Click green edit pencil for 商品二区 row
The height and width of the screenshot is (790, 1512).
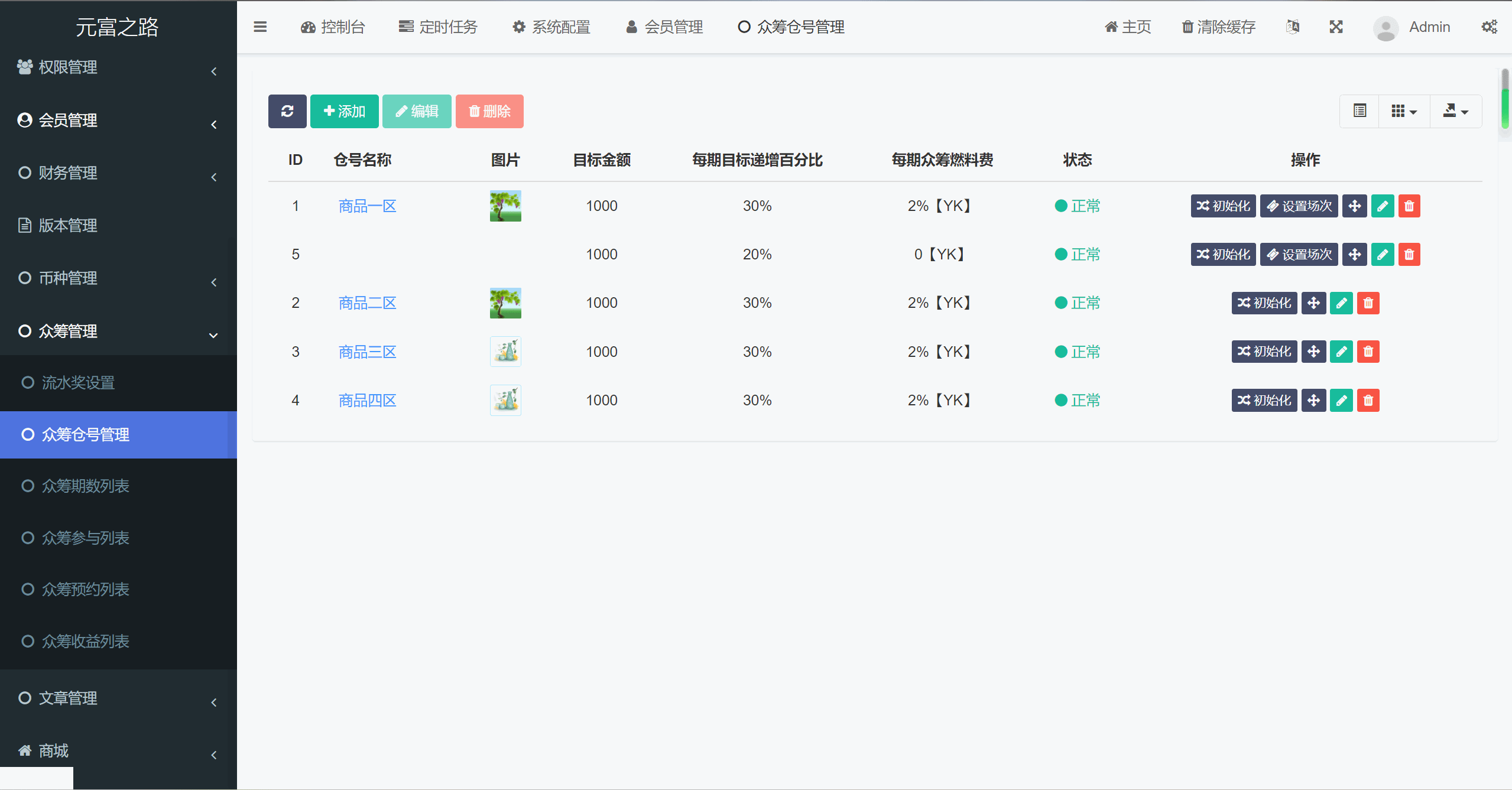coord(1341,303)
